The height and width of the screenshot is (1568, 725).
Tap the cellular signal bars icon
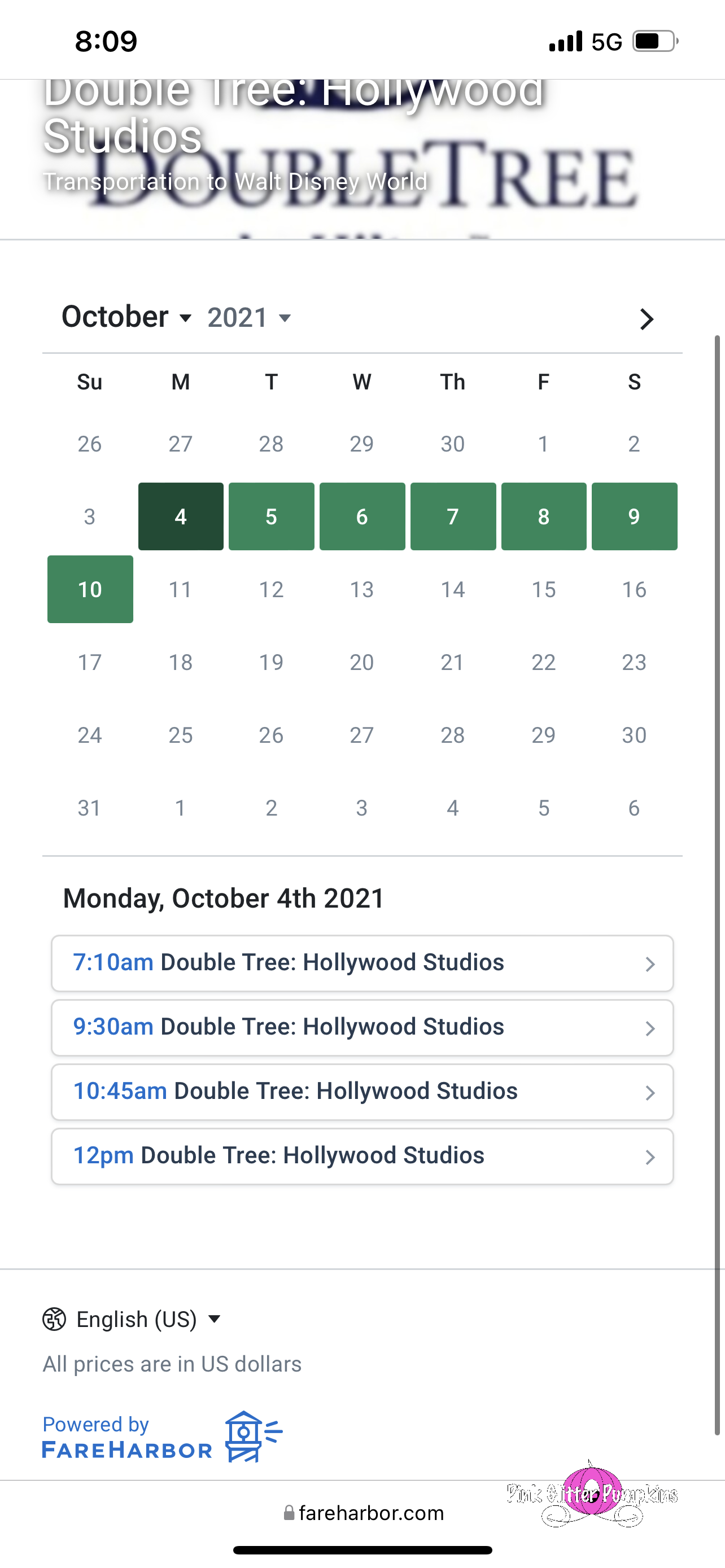[x=566, y=41]
